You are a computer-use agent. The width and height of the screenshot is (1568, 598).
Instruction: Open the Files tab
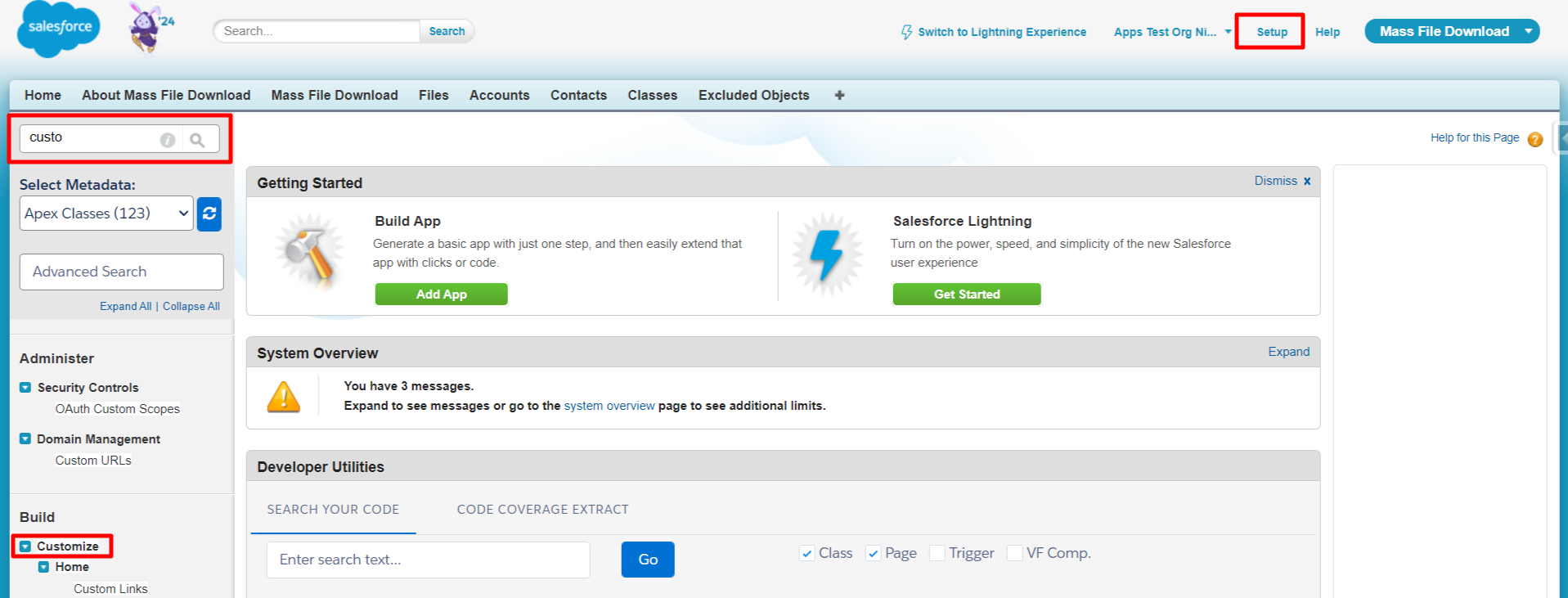[434, 95]
